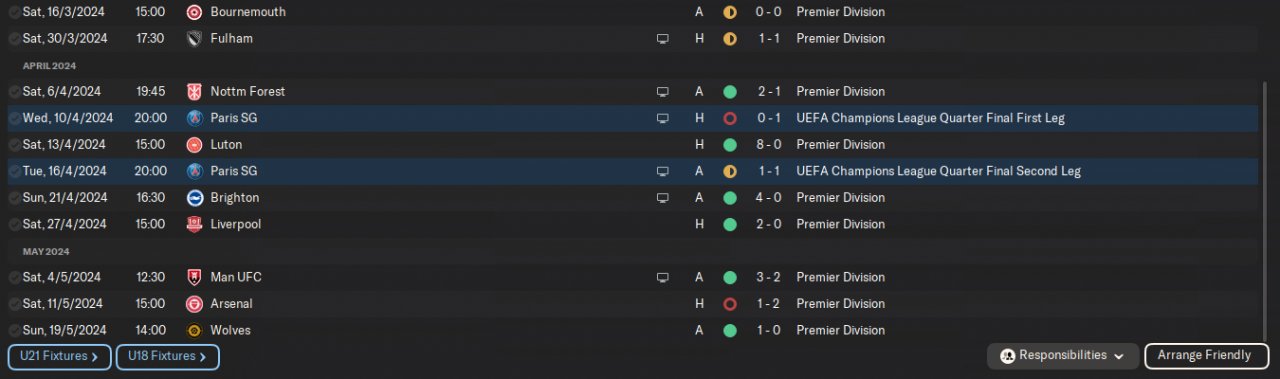Click TV broadcast icon on Fulham fixture
The image size is (1280, 379).
point(662,38)
